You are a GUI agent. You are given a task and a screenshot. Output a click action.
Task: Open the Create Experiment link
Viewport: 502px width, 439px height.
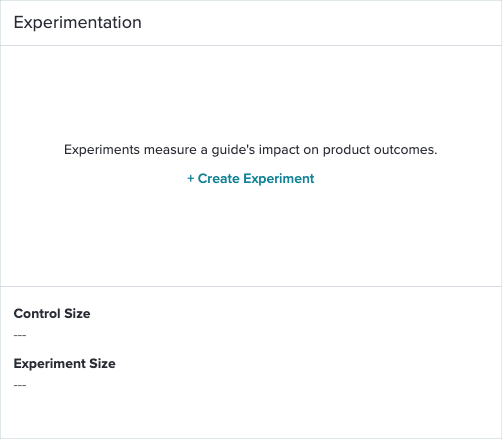coord(251,179)
